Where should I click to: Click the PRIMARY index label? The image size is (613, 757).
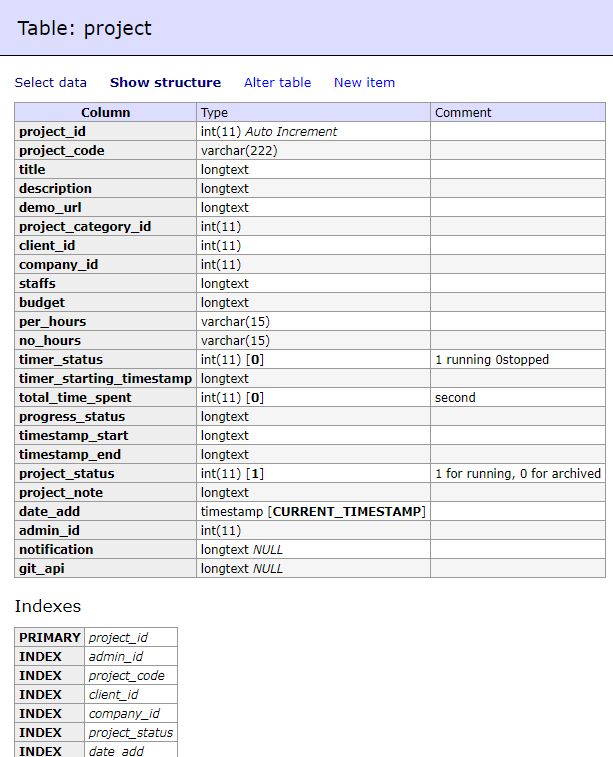[x=50, y=637]
